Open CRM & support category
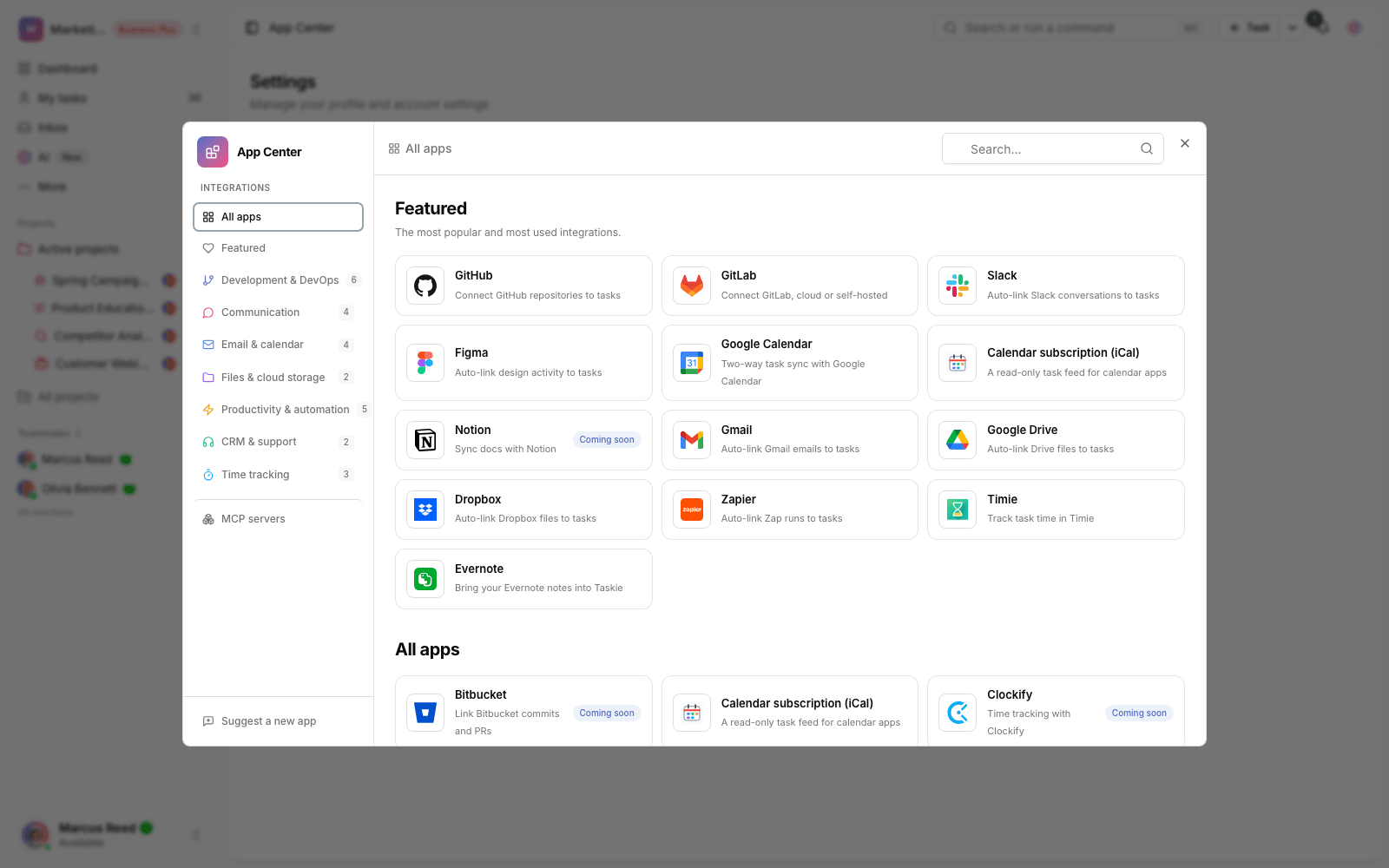The image size is (1389, 868). point(278,442)
